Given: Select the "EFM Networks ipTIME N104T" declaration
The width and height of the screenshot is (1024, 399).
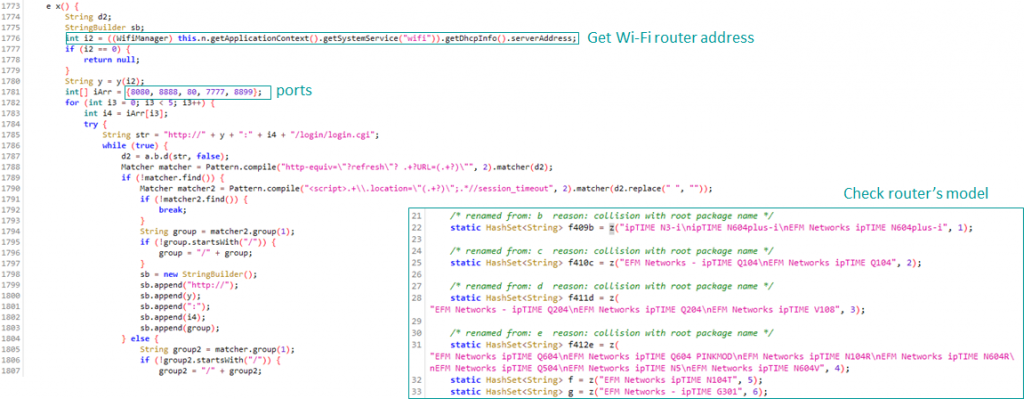Looking at the screenshot, I should 606,379.
